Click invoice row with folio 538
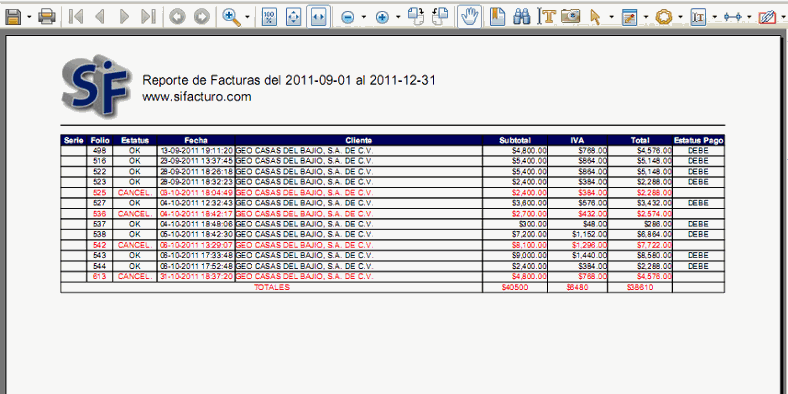The width and height of the screenshot is (788, 394). click(x=392, y=234)
